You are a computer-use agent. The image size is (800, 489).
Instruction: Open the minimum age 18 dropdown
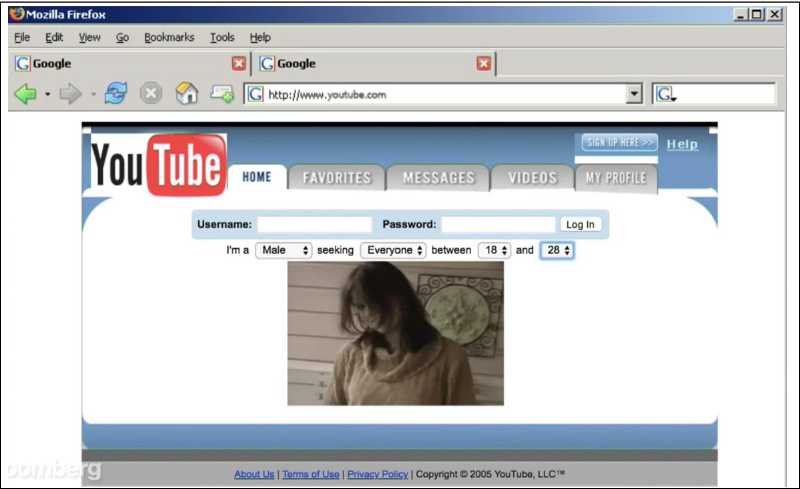tap(494, 250)
